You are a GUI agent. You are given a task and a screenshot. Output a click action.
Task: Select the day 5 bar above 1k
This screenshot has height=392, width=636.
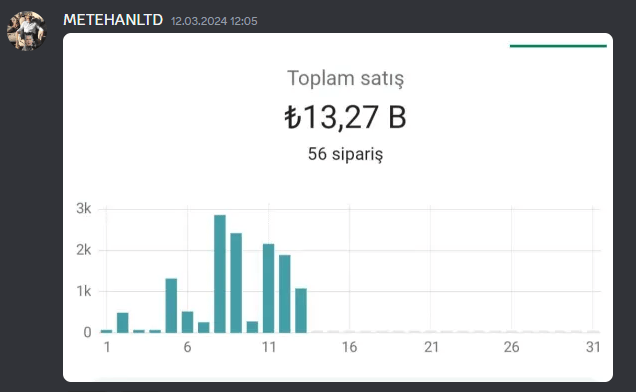pyautogui.click(x=171, y=306)
